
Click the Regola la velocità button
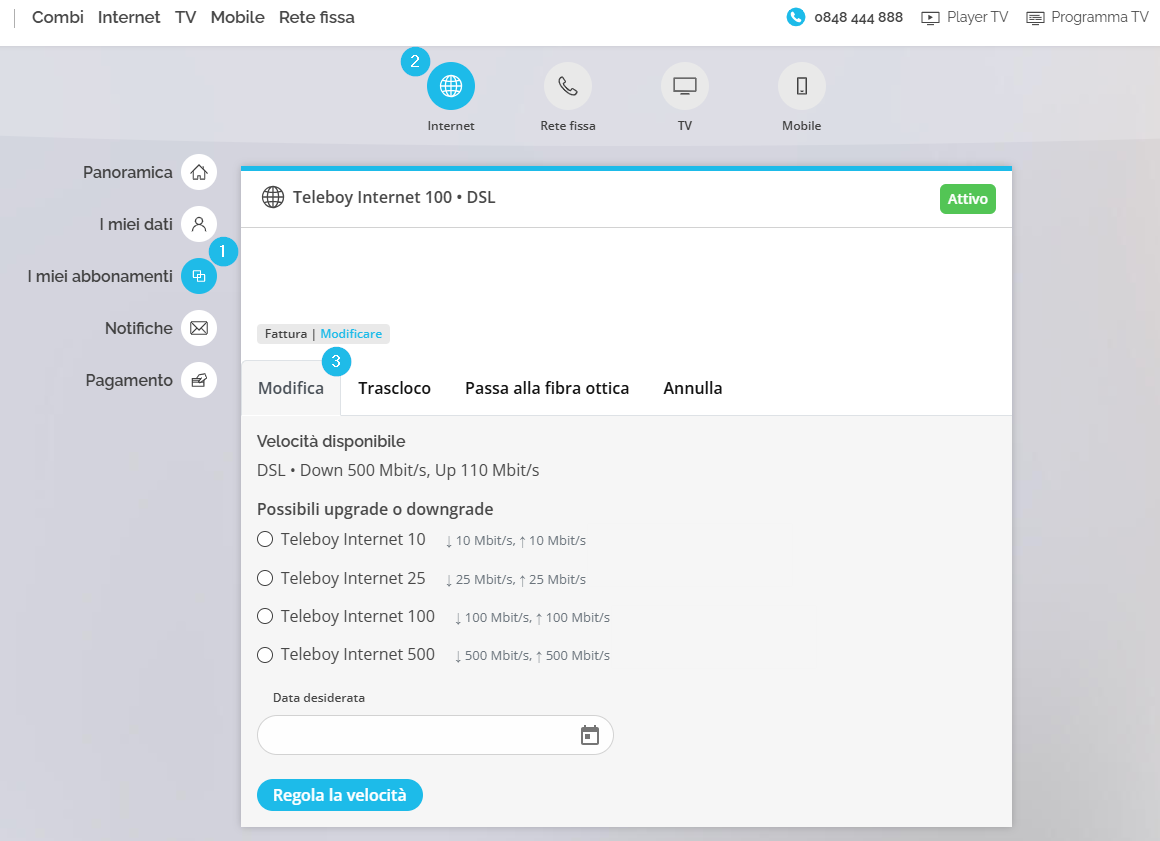pos(340,795)
